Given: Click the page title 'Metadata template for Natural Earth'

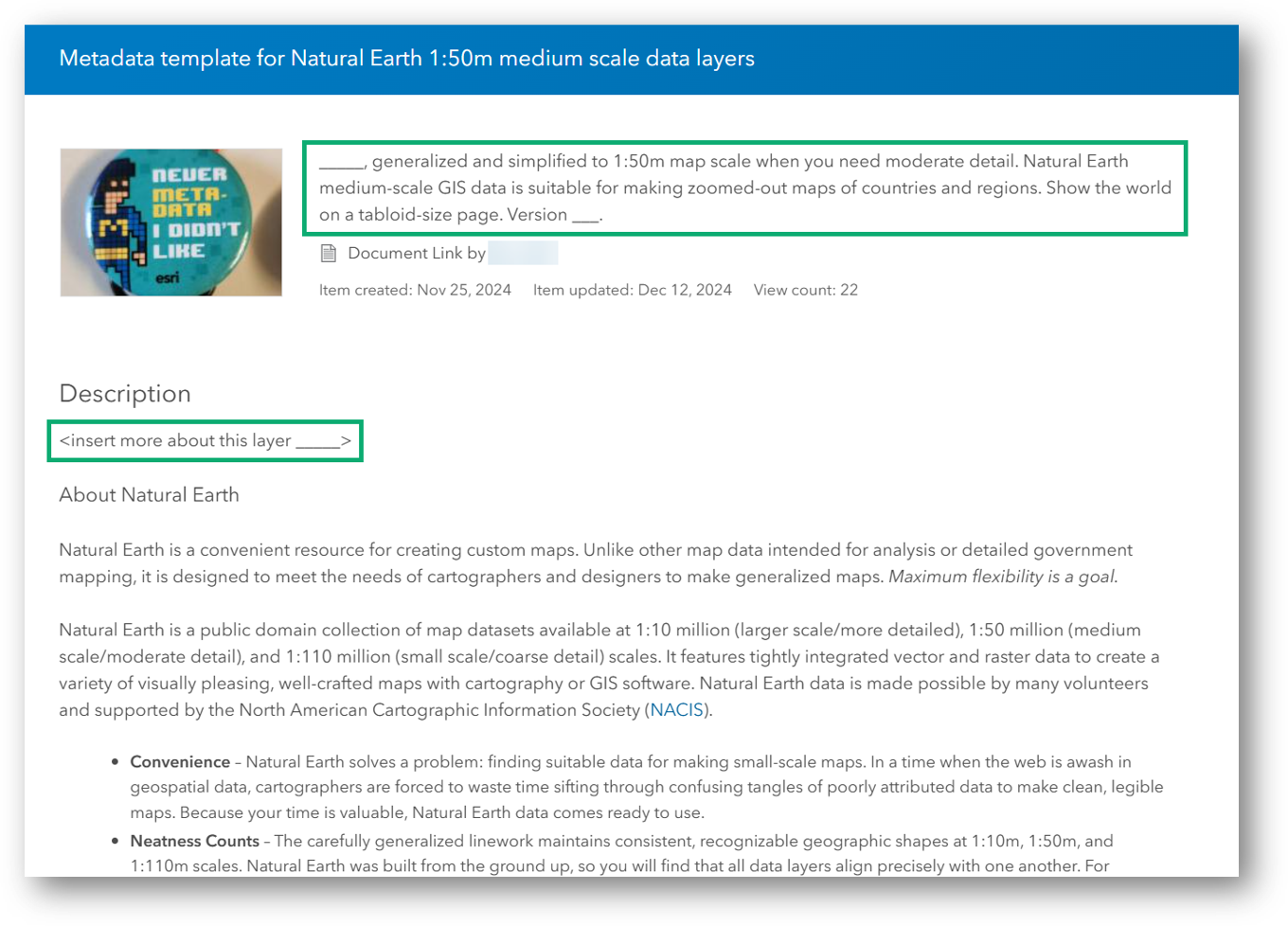Looking at the screenshot, I should [x=406, y=59].
